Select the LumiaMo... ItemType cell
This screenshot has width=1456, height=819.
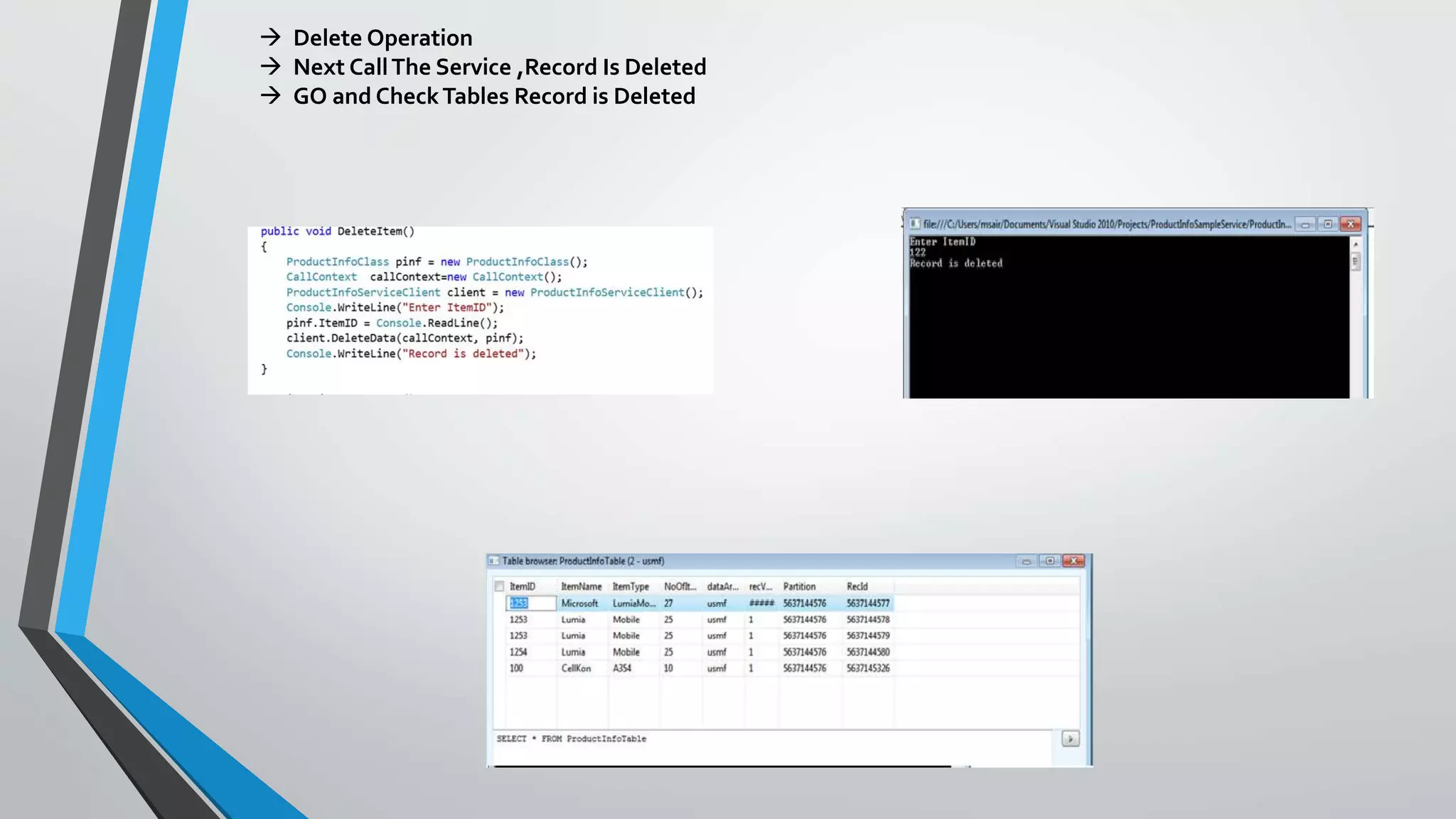634,603
